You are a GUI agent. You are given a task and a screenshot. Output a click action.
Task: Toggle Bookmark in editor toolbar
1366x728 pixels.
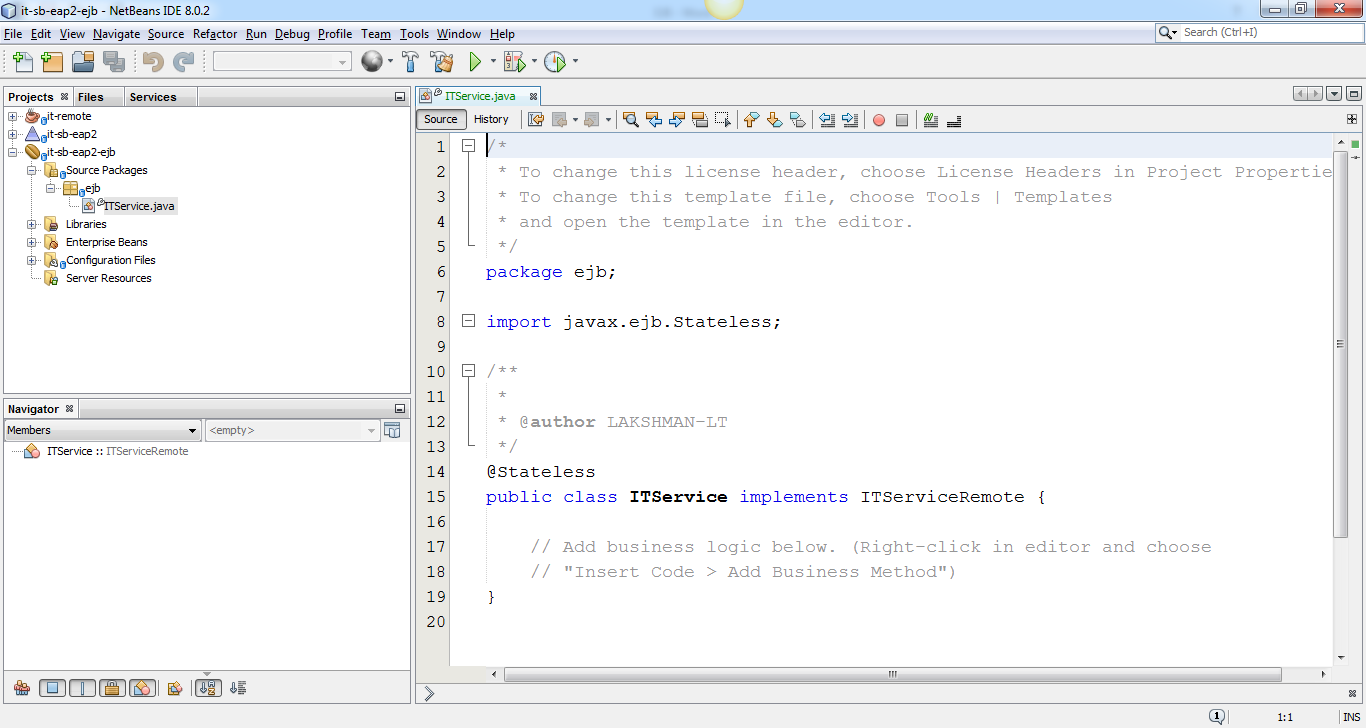(x=797, y=120)
